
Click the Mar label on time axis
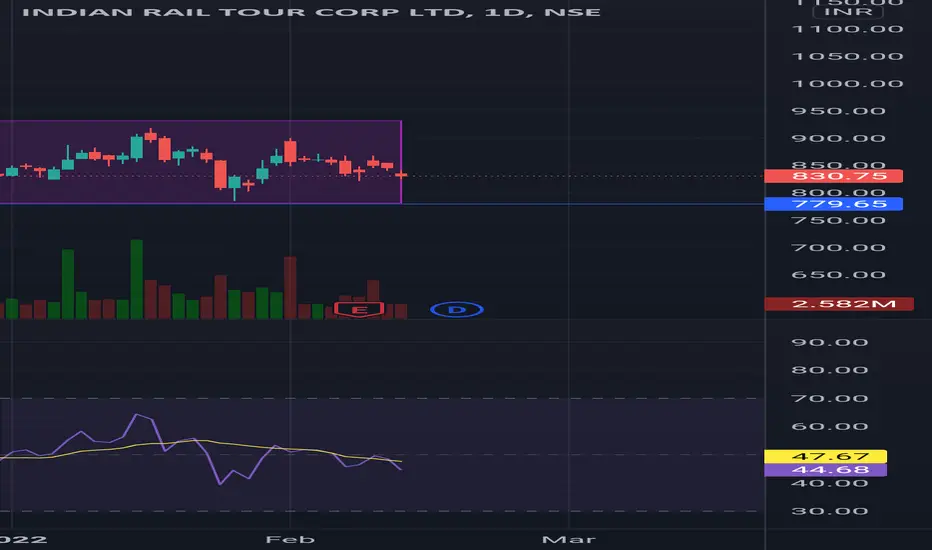point(568,539)
